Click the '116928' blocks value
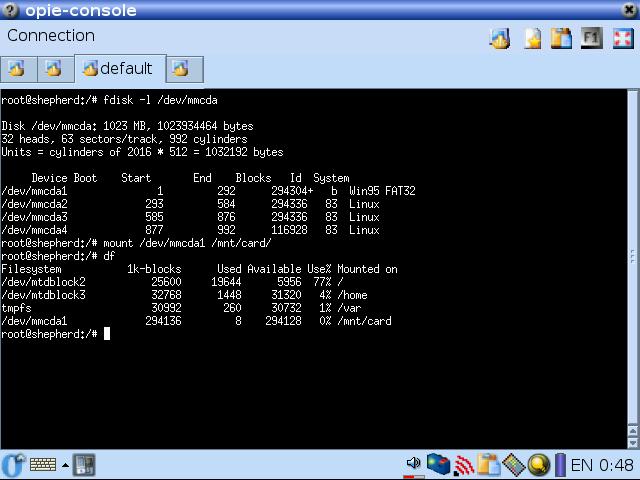The width and height of the screenshot is (640, 480). tap(289, 230)
